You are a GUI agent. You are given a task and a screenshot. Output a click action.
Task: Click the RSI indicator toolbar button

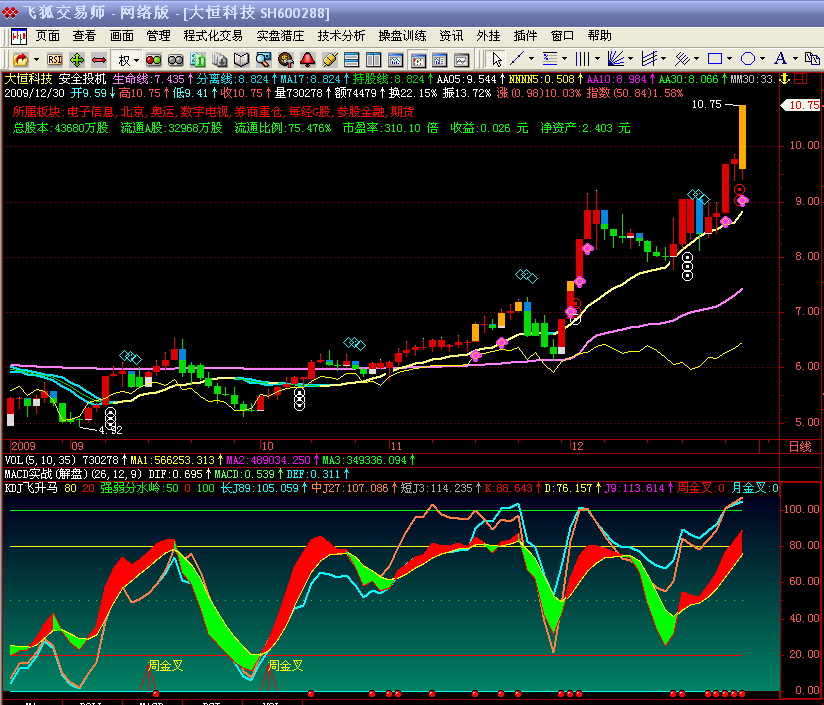pyautogui.click(x=55, y=59)
